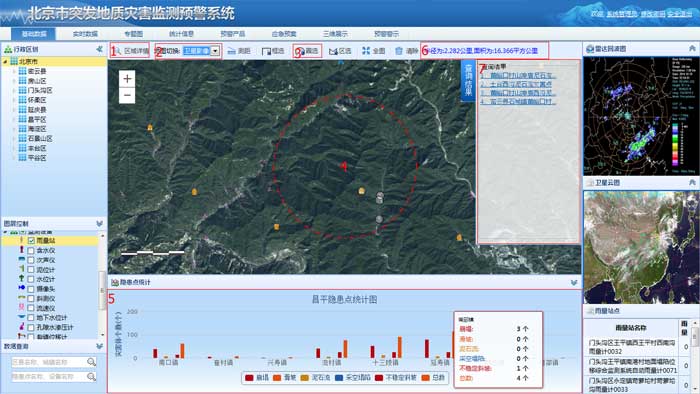Screen dimensions: 700x394
Task: Collapse the 隐患点统计 panel chevron
Action: click(574, 282)
